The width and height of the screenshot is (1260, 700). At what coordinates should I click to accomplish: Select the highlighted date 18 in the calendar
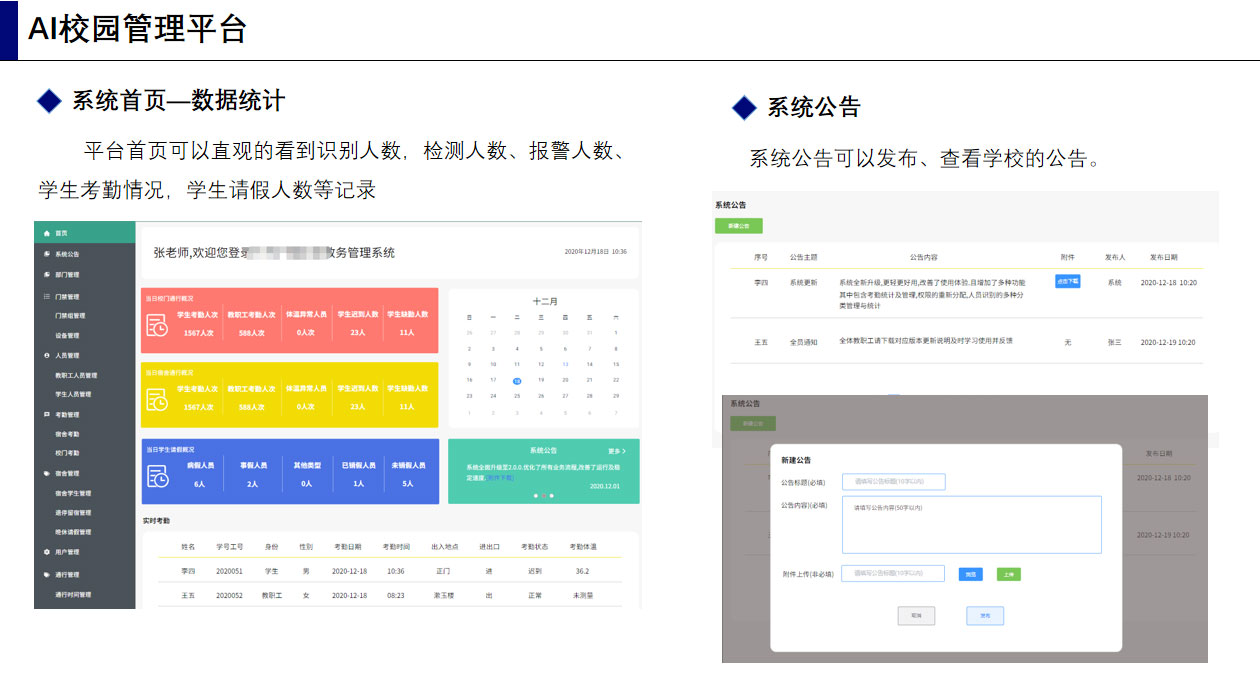pyautogui.click(x=516, y=380)
